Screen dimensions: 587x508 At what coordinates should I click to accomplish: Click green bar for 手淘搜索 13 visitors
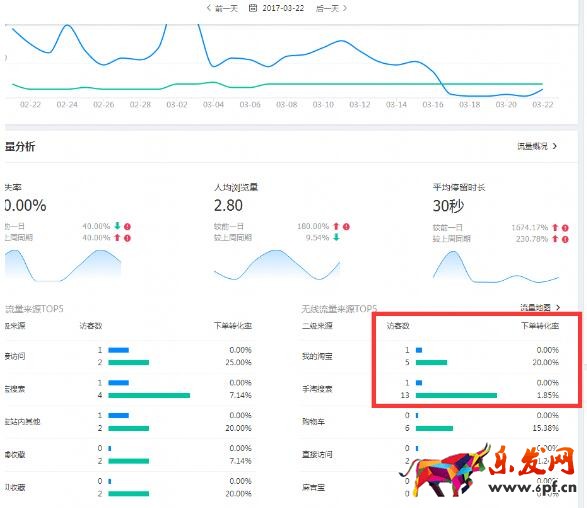456,395
